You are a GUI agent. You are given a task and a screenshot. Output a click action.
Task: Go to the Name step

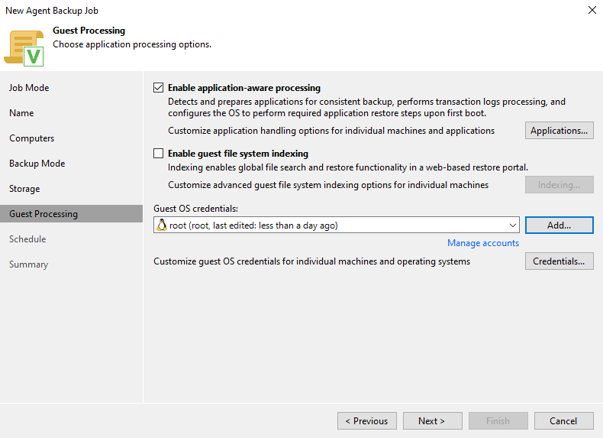[x=22, y=113]
